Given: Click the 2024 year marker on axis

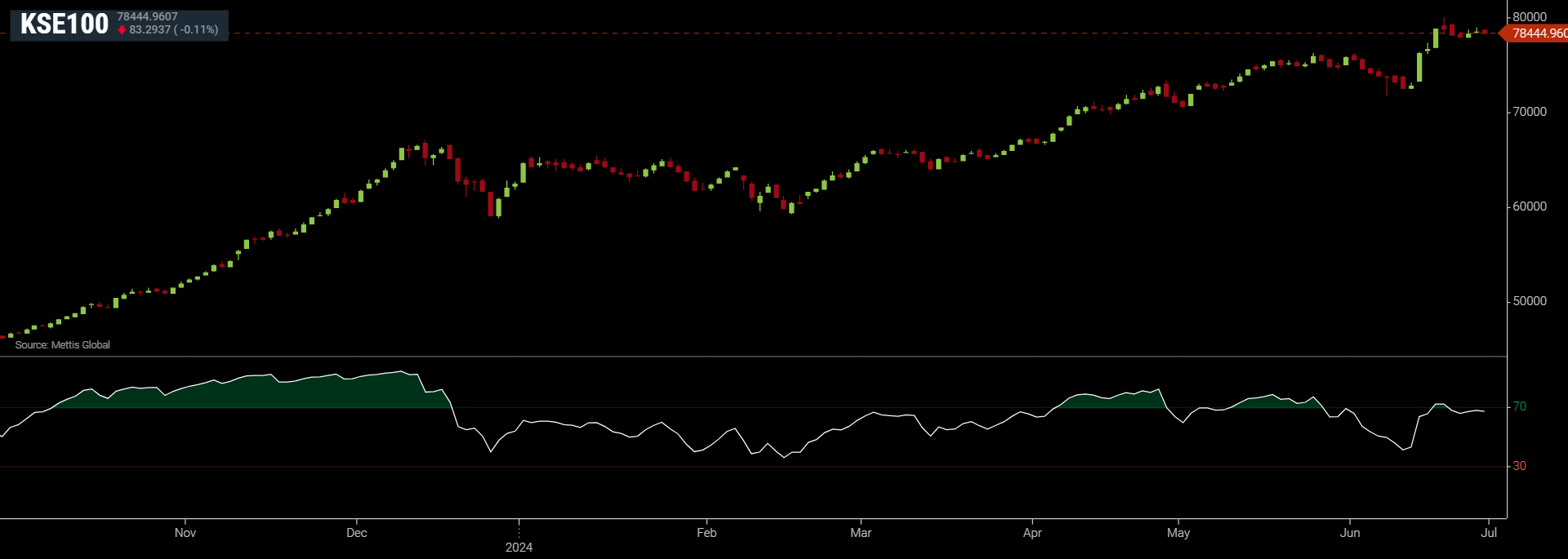Looking at the screenshot, I should click(519, 548).
